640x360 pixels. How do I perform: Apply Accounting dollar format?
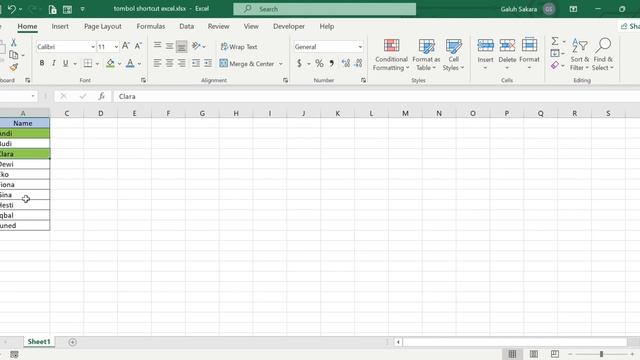(299, 64)
